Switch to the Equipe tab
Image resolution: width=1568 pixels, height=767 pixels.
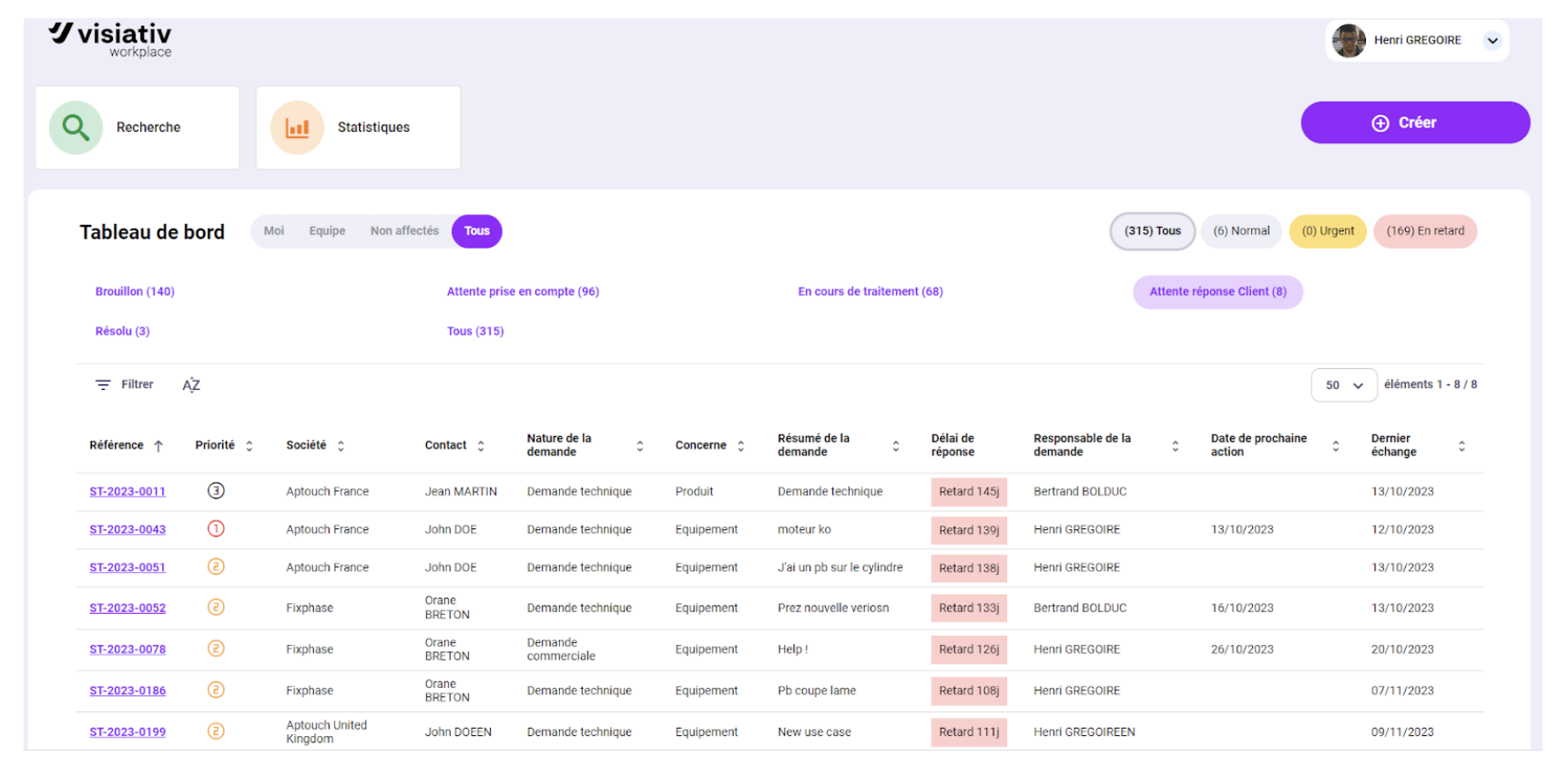327,231
